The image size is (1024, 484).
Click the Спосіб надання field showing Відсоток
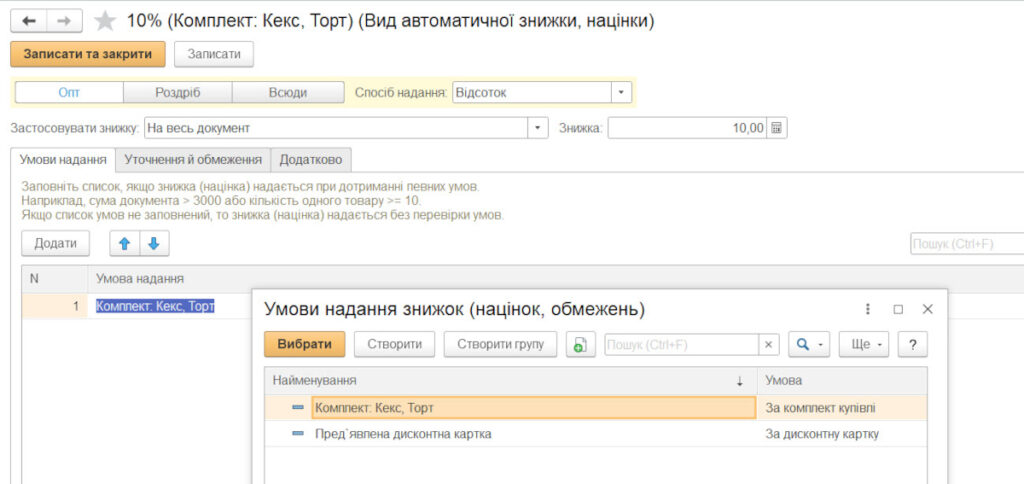point(532,93)
